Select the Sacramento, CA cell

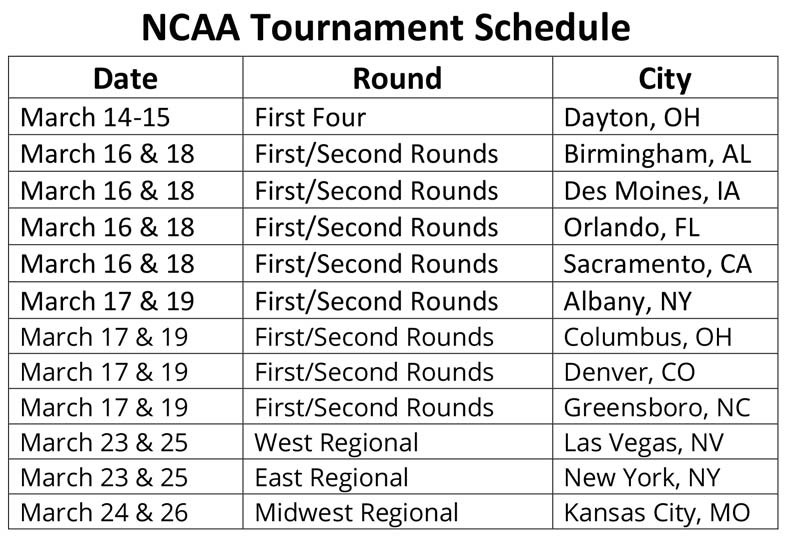[x=665, y=263]
